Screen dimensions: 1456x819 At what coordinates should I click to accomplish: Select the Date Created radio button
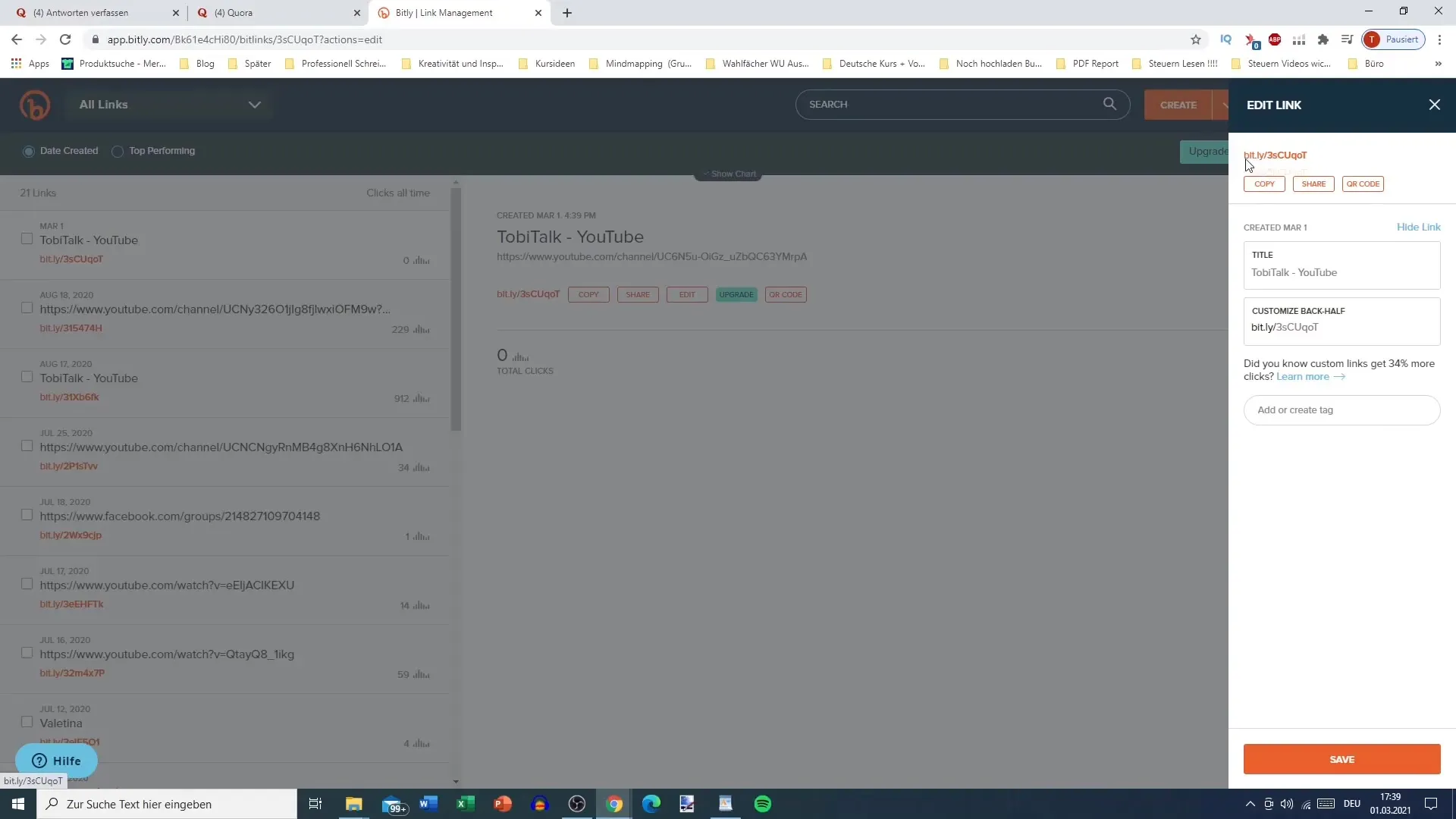point(29,151)
